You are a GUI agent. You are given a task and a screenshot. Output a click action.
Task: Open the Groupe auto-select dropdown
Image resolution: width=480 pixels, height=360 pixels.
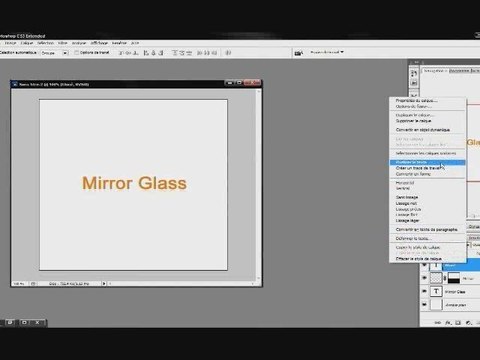coord(54,53)
